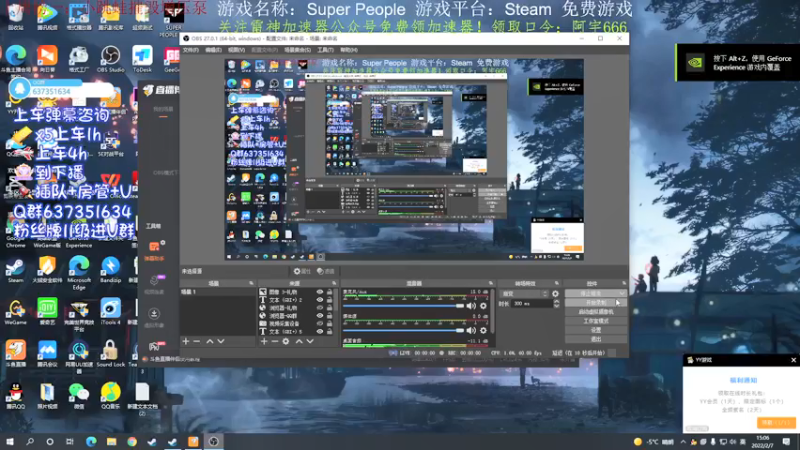The height and width of the screenshot is (450, 800).
Task: Adjust transition duration stepper arrows
Action: [556, 304]
